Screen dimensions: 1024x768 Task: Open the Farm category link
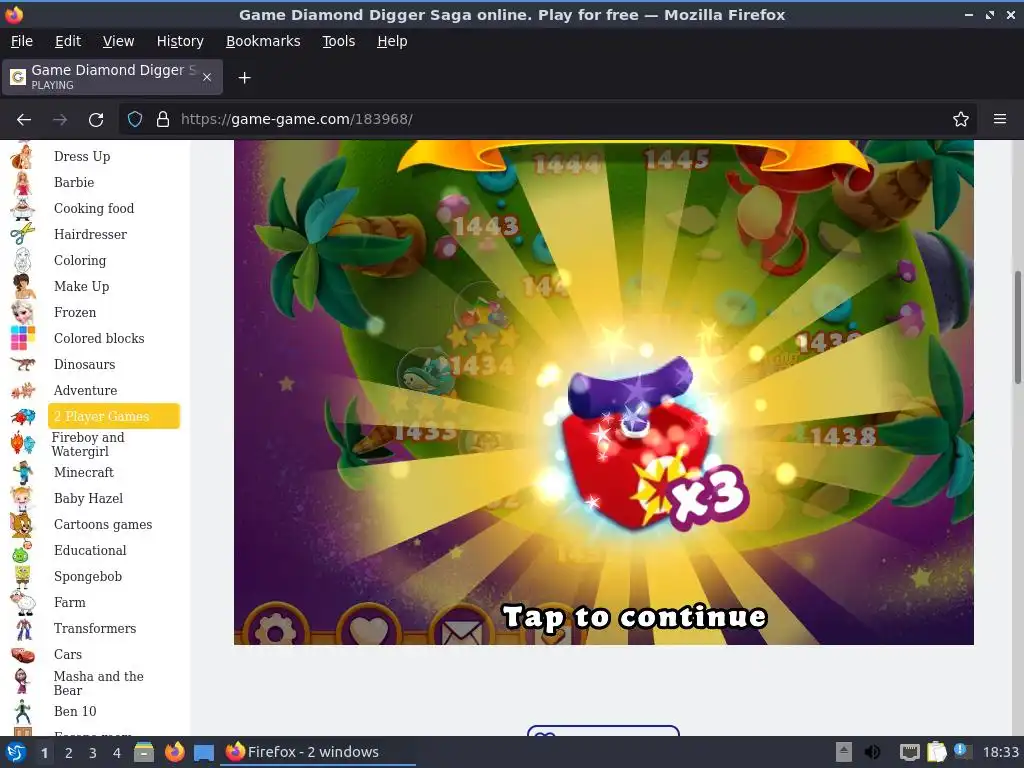69,603
